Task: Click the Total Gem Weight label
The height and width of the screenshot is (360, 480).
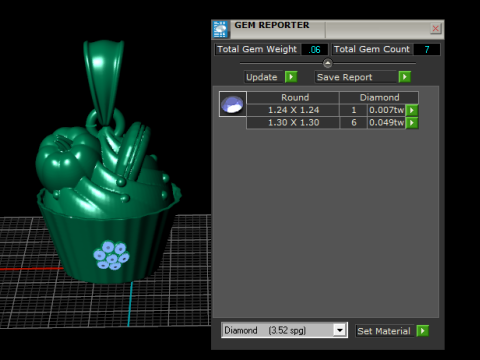Action: (257, 49)
